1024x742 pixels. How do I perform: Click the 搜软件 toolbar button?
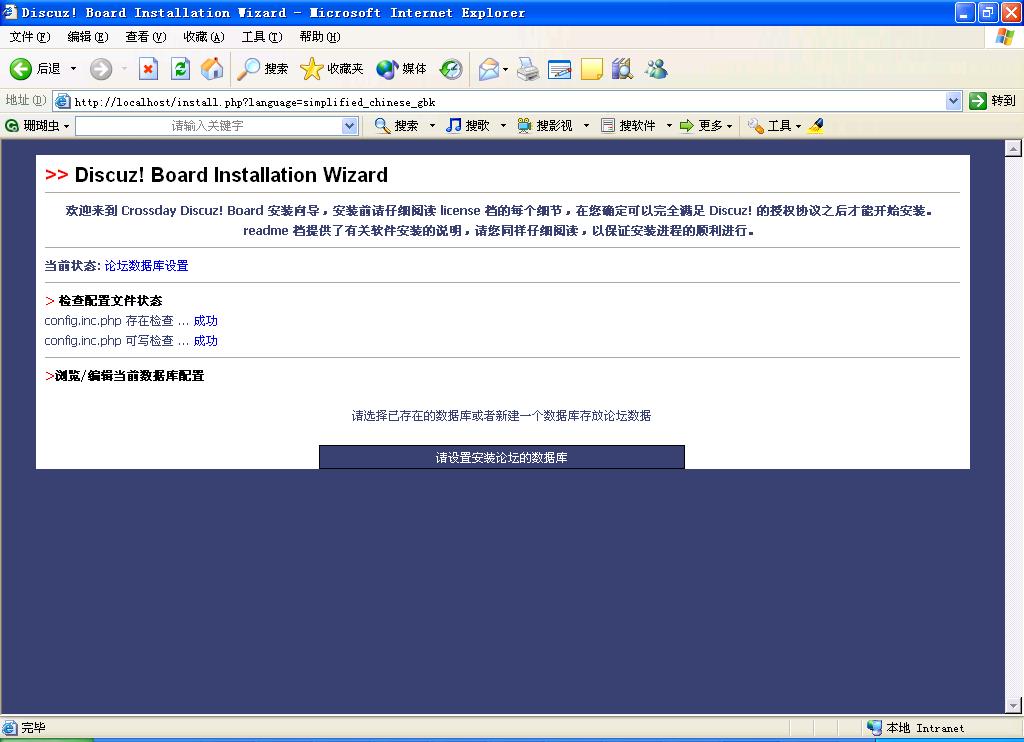pyautogui.click(x=628, y=125)
